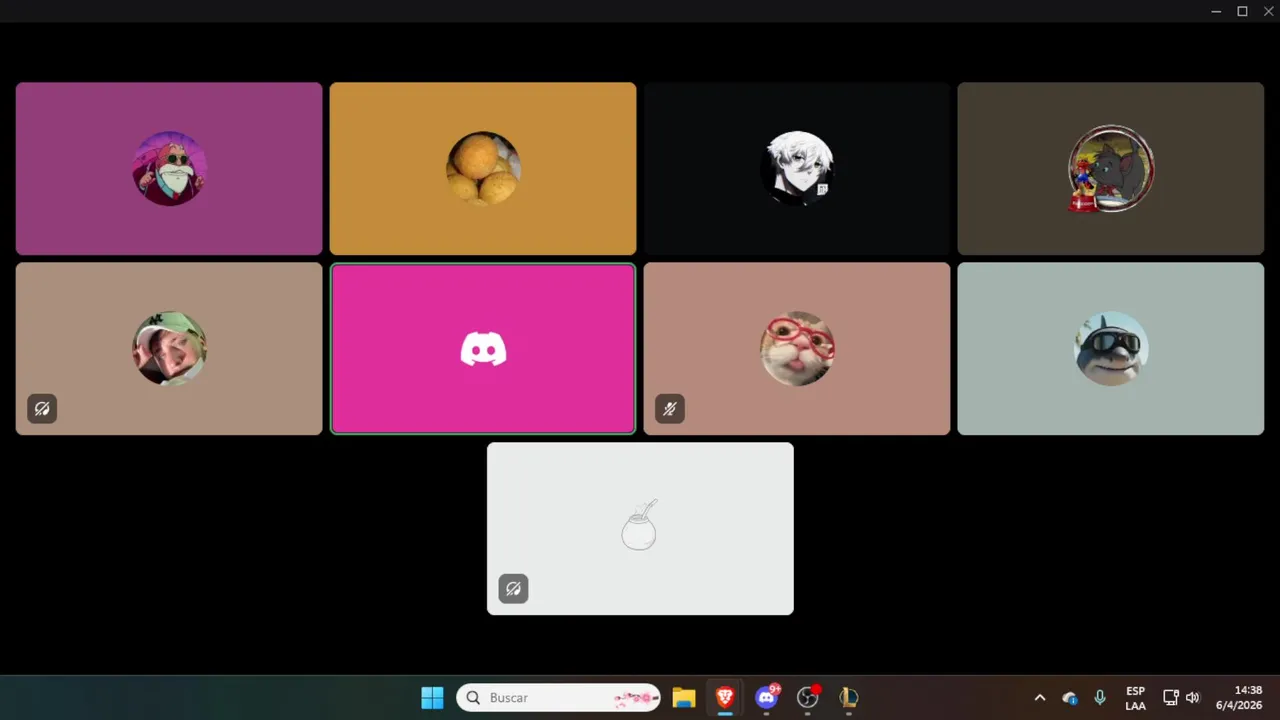Open League of Legends from the taskbar
This screenshot has width=1280, height=720.
[849, 697]
